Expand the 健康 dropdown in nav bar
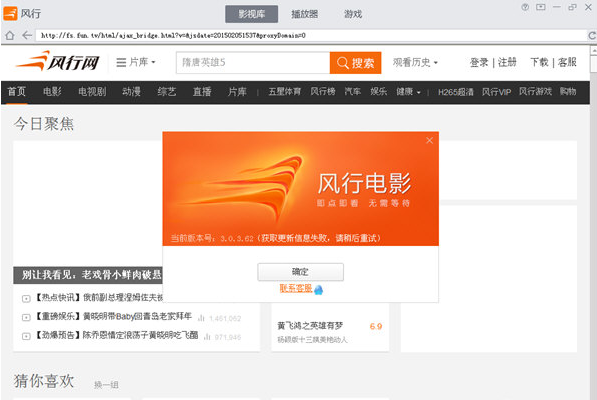Viewport: 597px width, 400px height. point(408,92)
